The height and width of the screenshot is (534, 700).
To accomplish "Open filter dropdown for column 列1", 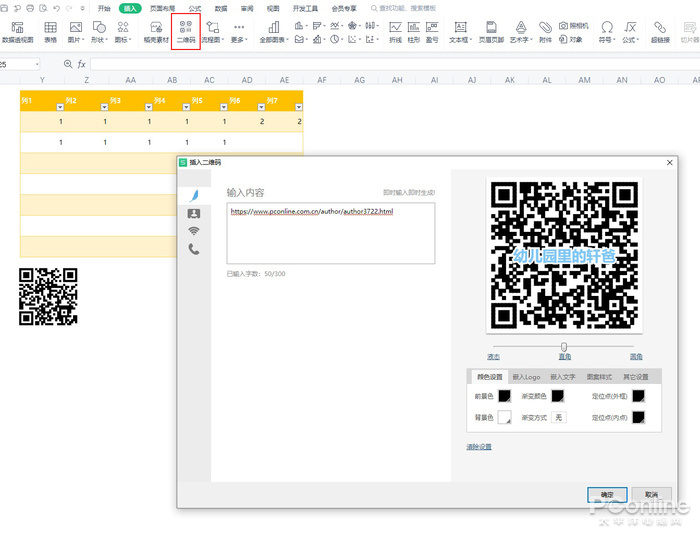I will pyautogui.click(x=60, y=107).
